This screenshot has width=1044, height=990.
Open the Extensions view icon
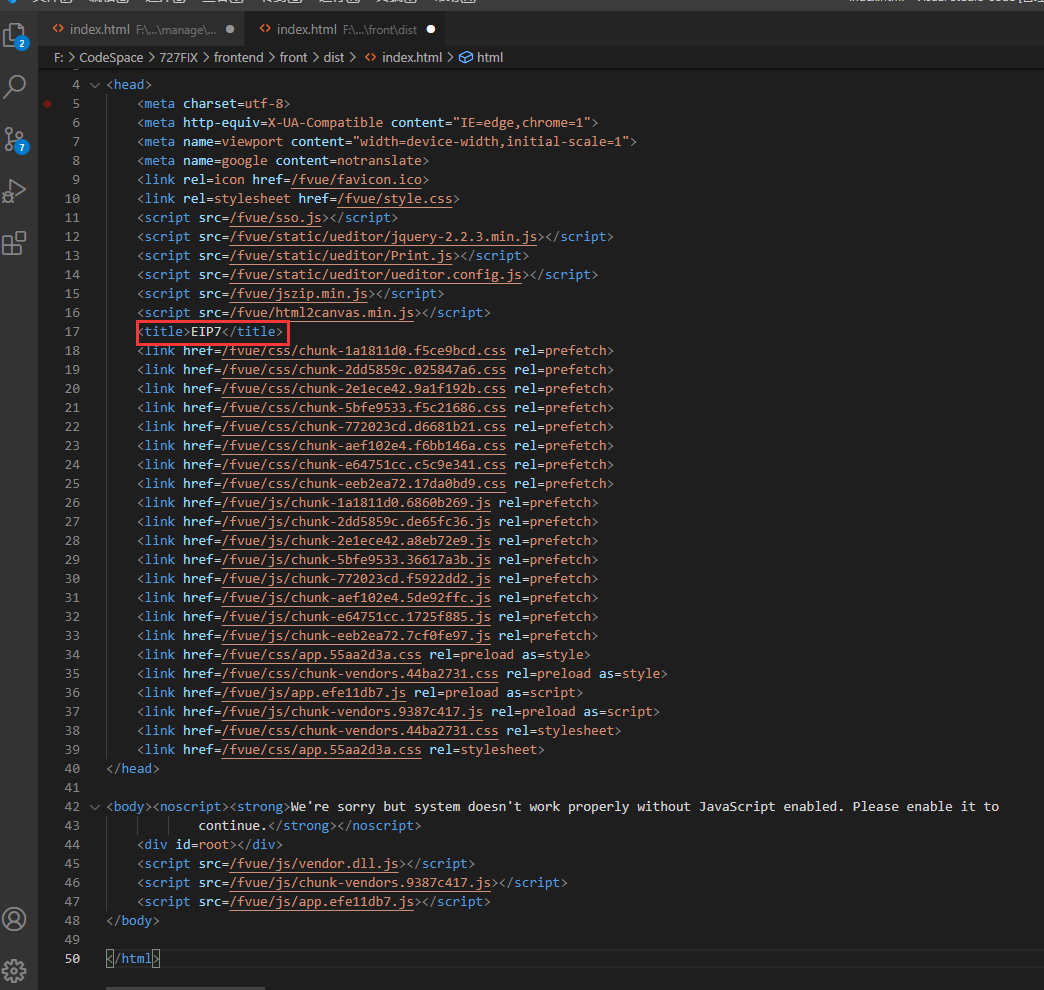(x=16, y=243)
